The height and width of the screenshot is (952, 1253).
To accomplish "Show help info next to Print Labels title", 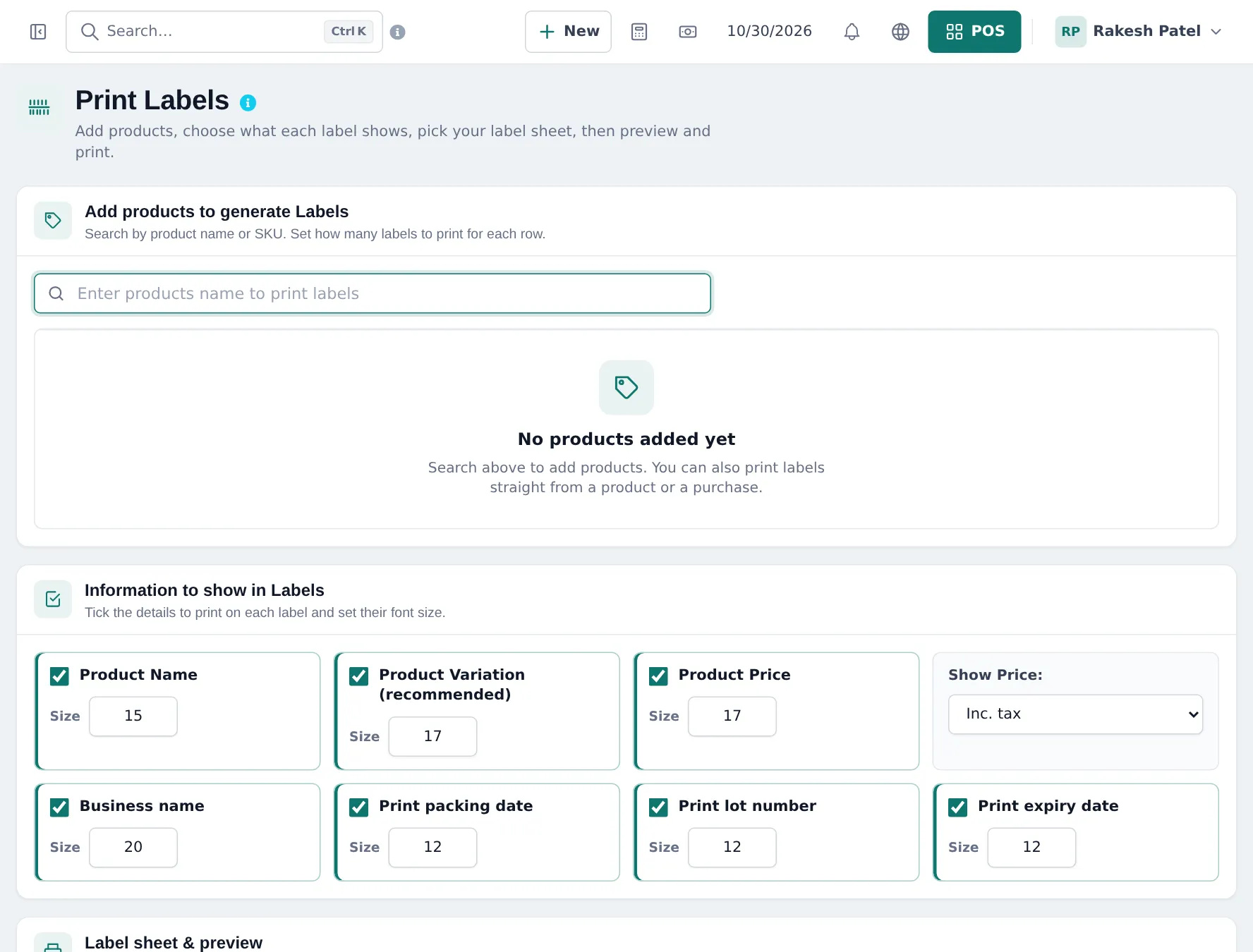I will pyautogui.click(x=248, y=103).
